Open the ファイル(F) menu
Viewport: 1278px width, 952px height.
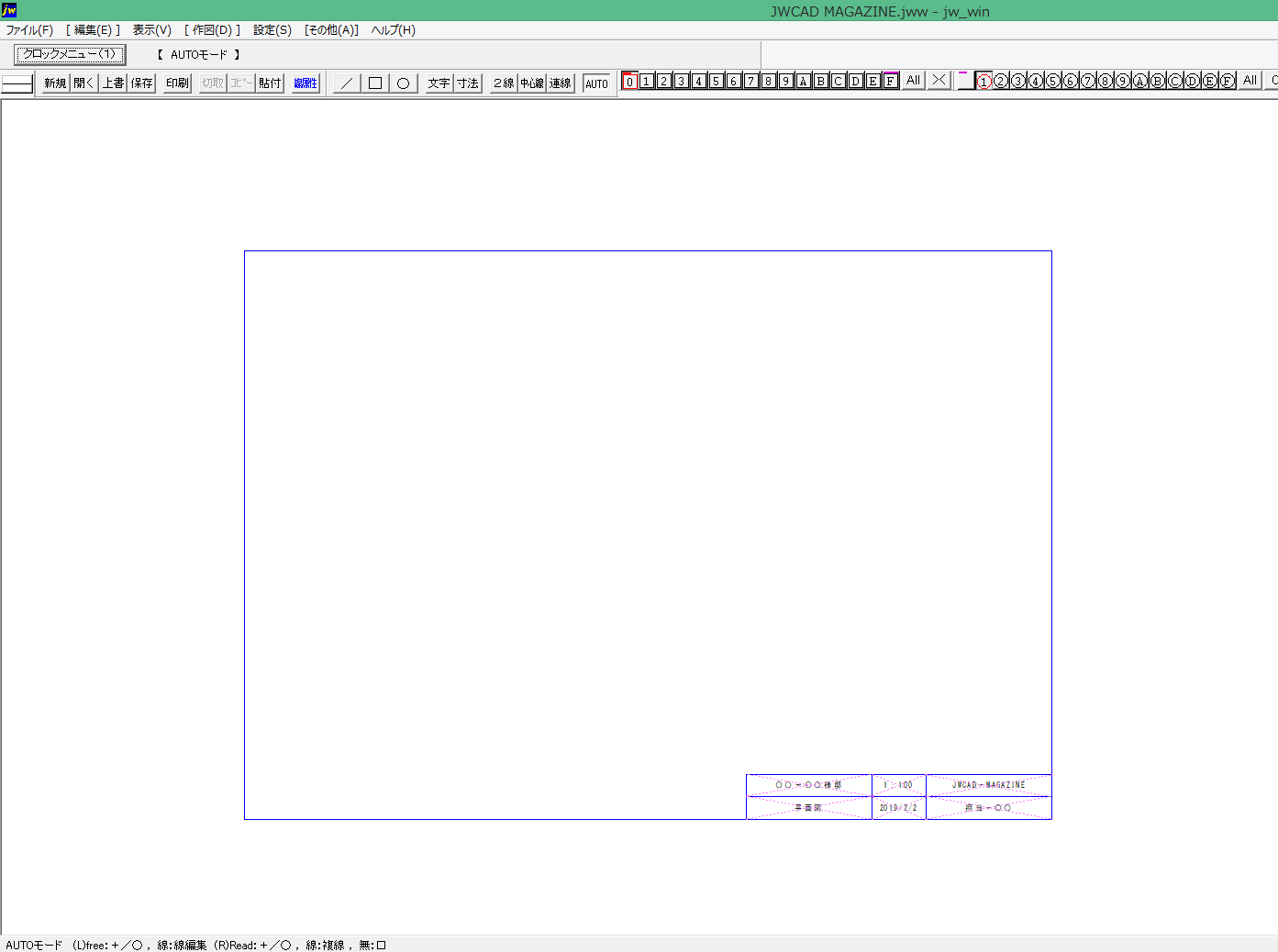pyautogui.click(x=29, y=30)
